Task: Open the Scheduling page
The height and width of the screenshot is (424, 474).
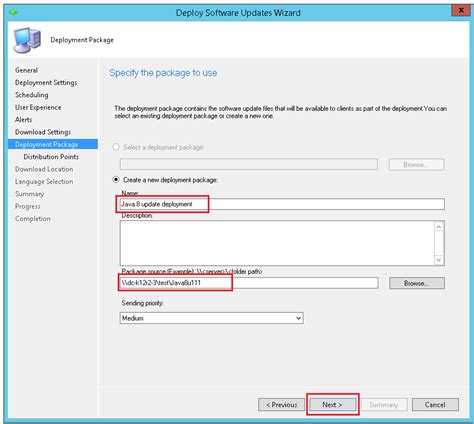Action: tap(32, 95)
